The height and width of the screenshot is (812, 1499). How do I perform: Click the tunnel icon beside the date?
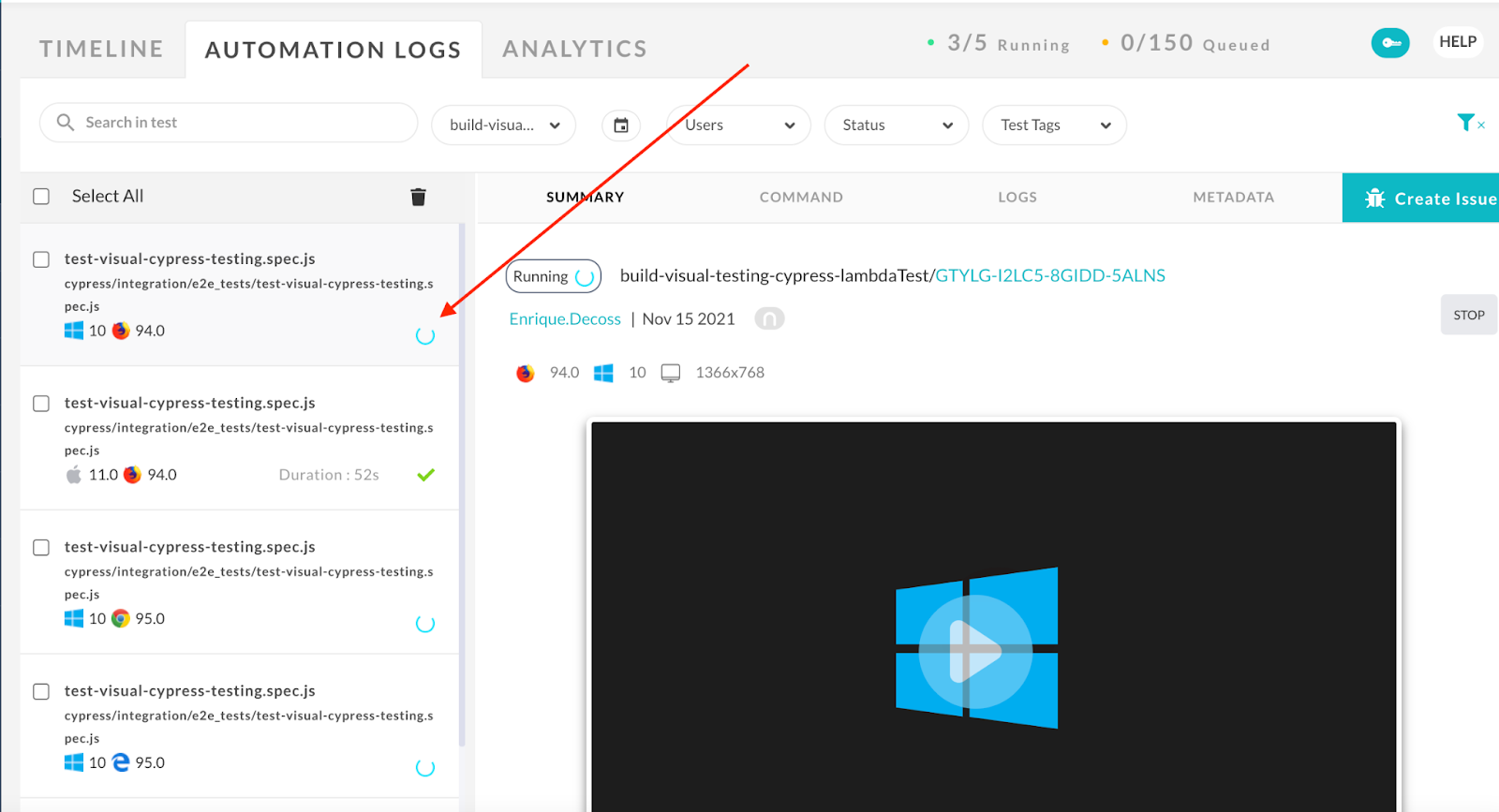768,319
